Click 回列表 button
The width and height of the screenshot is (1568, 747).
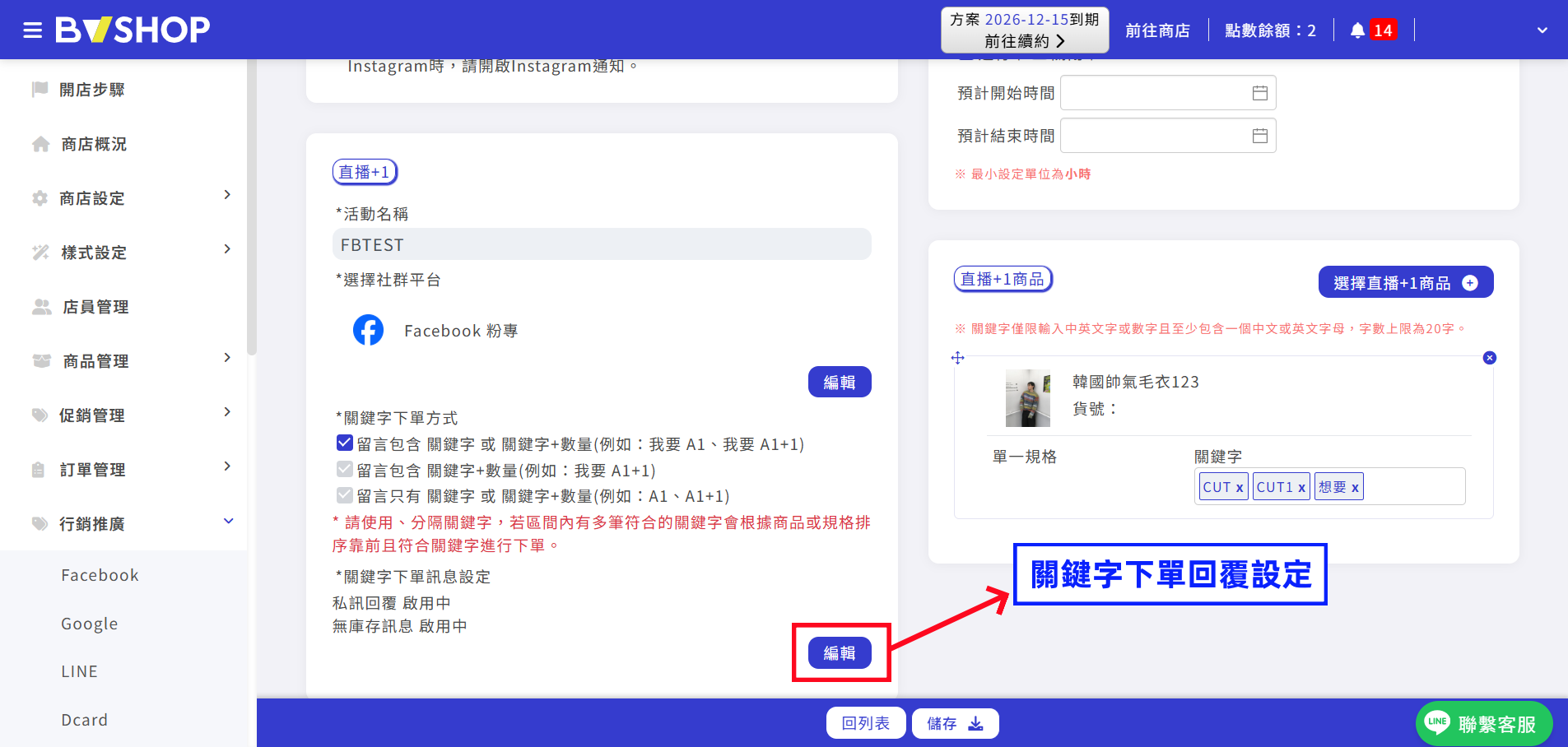[x=866, y=723]
